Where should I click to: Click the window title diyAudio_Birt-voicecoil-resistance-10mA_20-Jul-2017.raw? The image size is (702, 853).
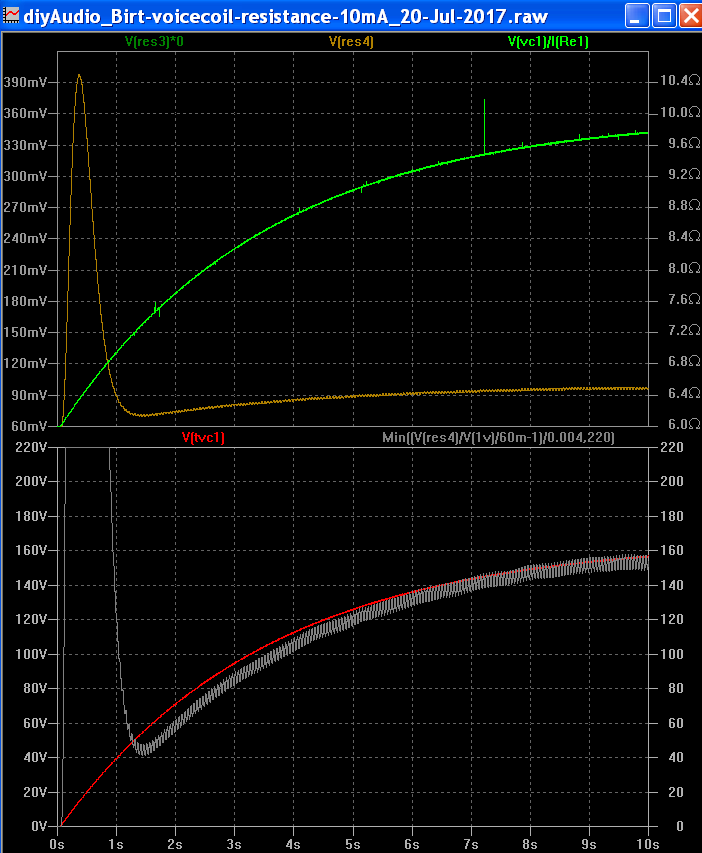pyautogui.click(x=286, y=16)
